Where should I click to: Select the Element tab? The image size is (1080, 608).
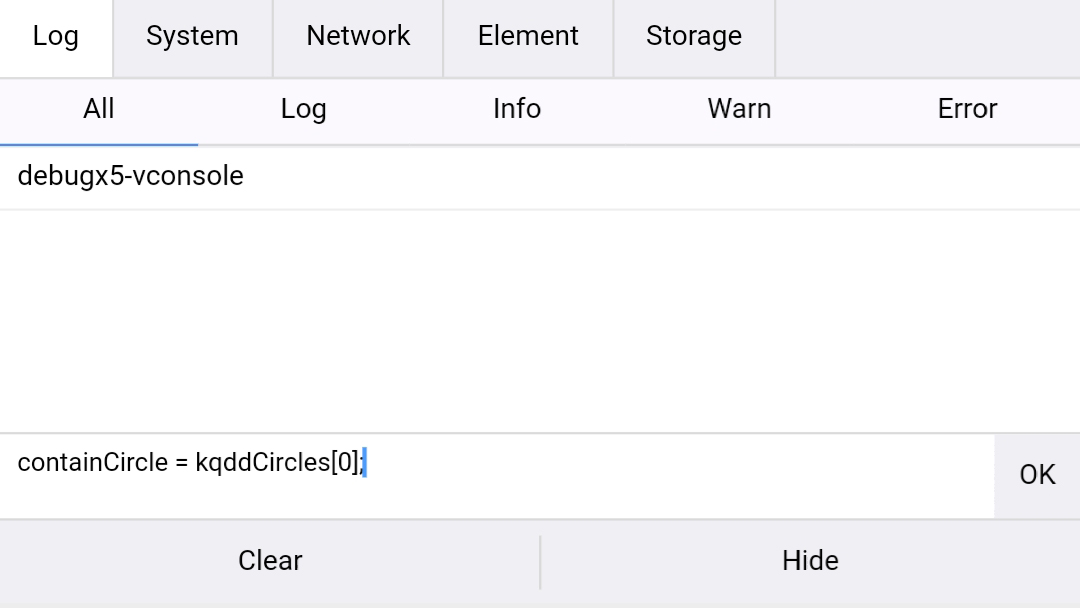pyautogui.click(x=528, y=37)
